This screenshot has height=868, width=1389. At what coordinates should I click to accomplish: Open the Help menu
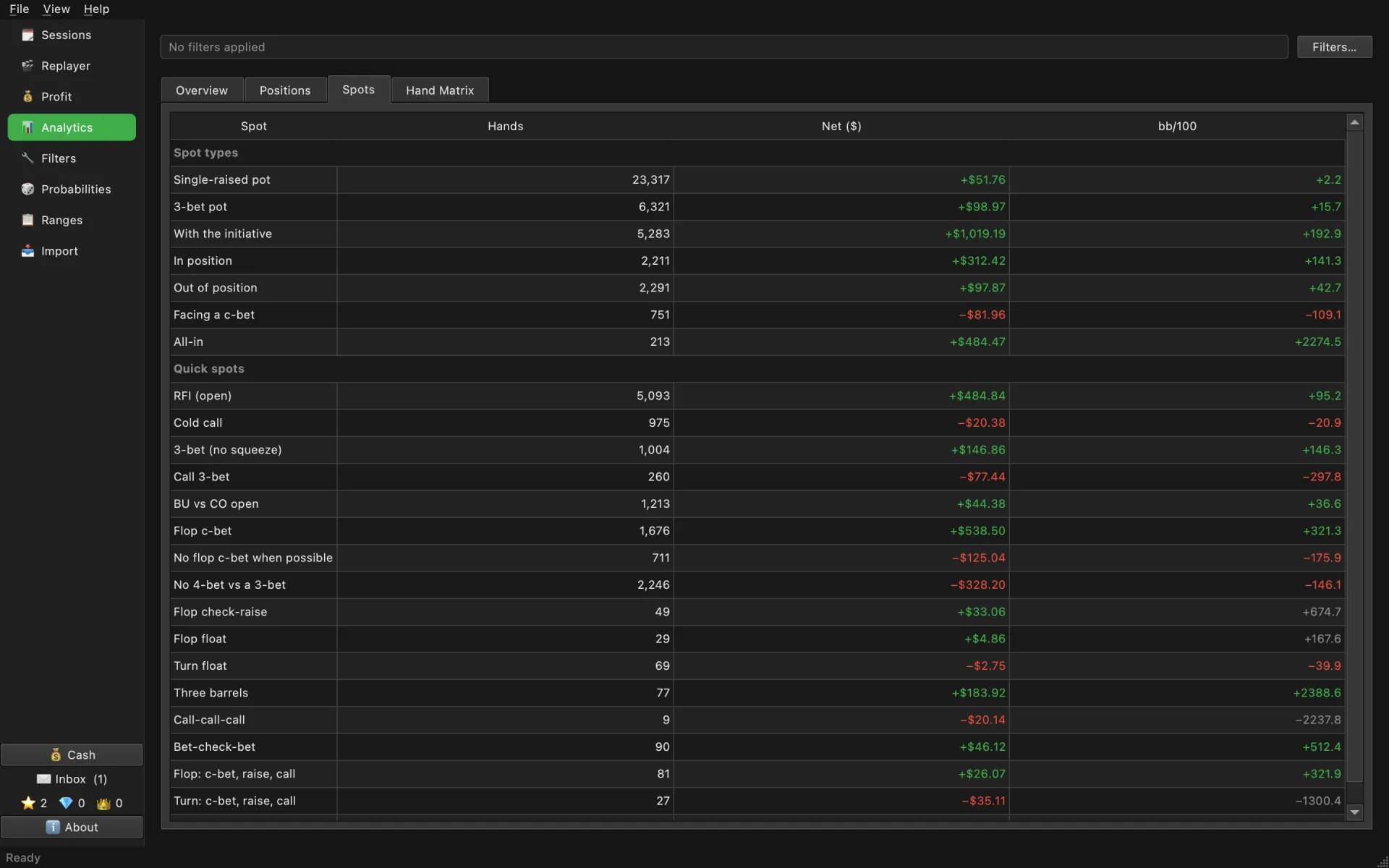[x=96, y=9]
